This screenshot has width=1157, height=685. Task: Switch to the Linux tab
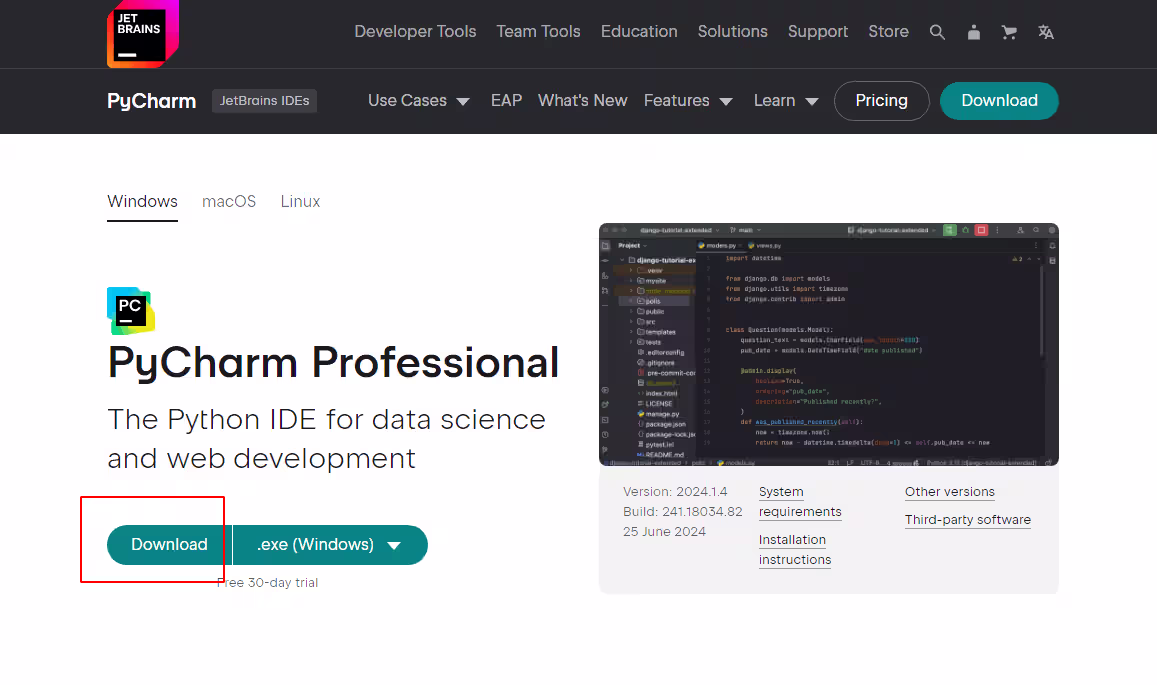300,202
